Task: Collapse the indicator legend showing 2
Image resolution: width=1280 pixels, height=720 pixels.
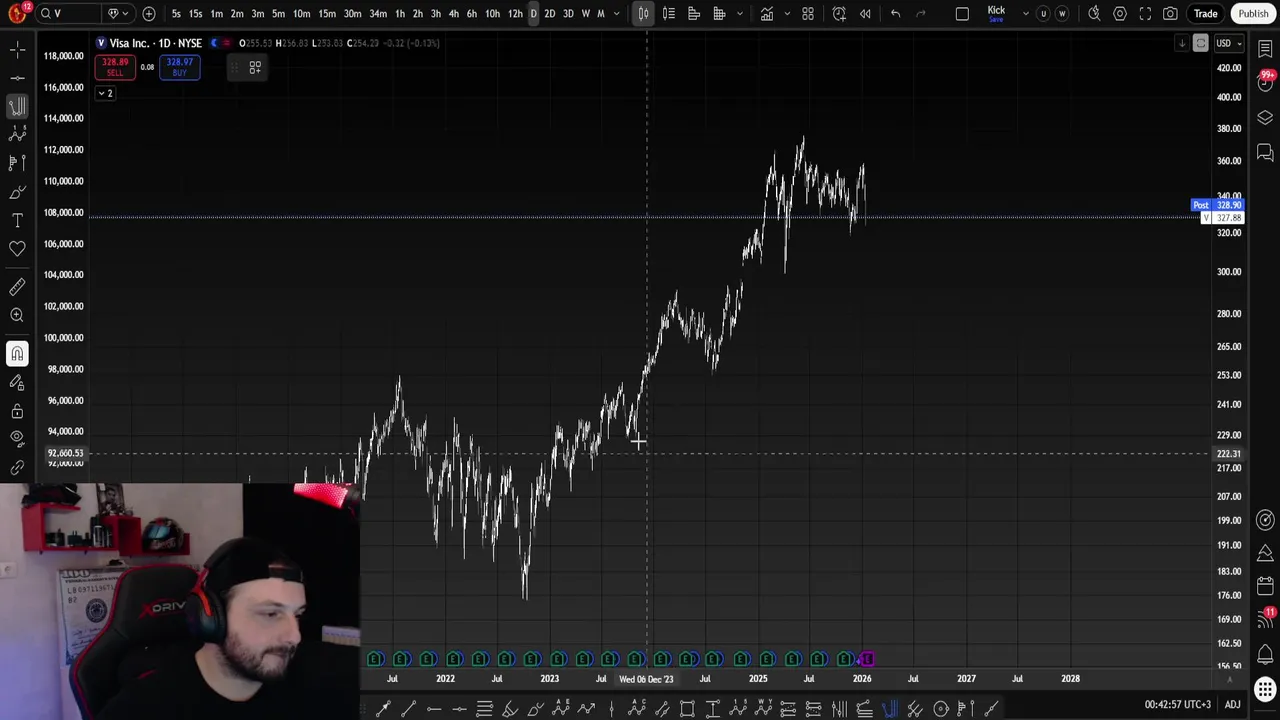Action: click(105, 93)
